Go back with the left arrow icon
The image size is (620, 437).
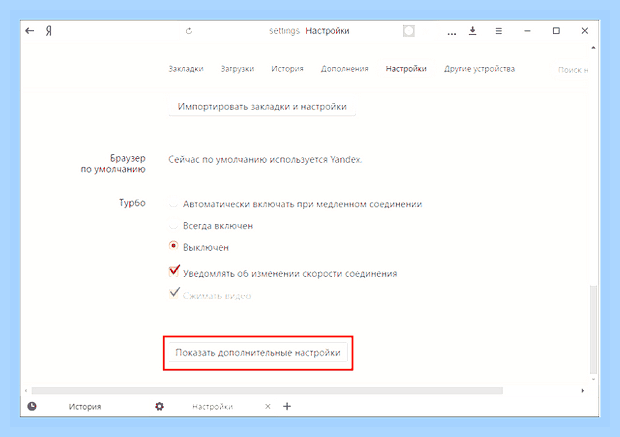tap(30, 30)
